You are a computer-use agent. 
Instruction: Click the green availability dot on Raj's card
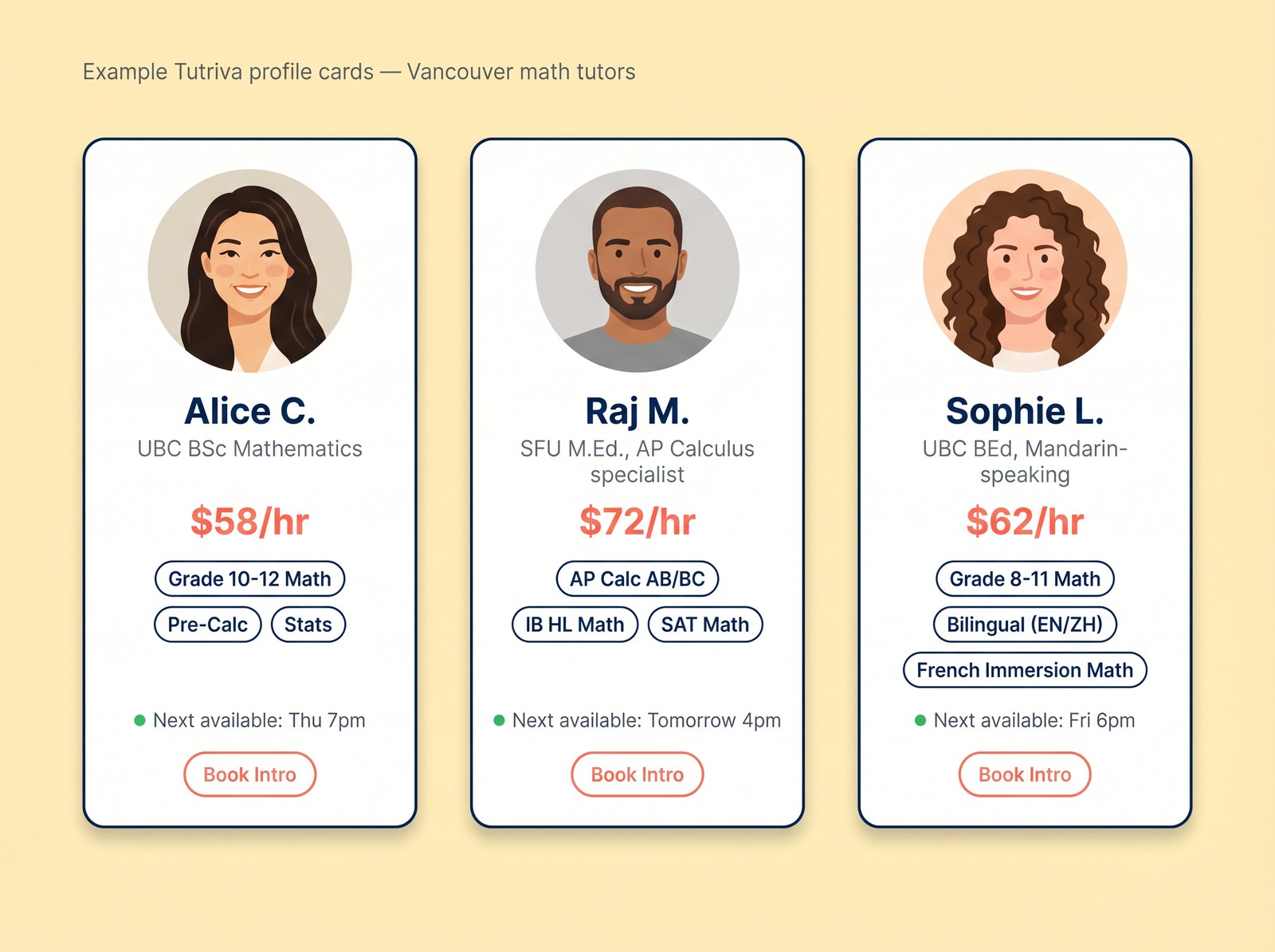[498, 720]
